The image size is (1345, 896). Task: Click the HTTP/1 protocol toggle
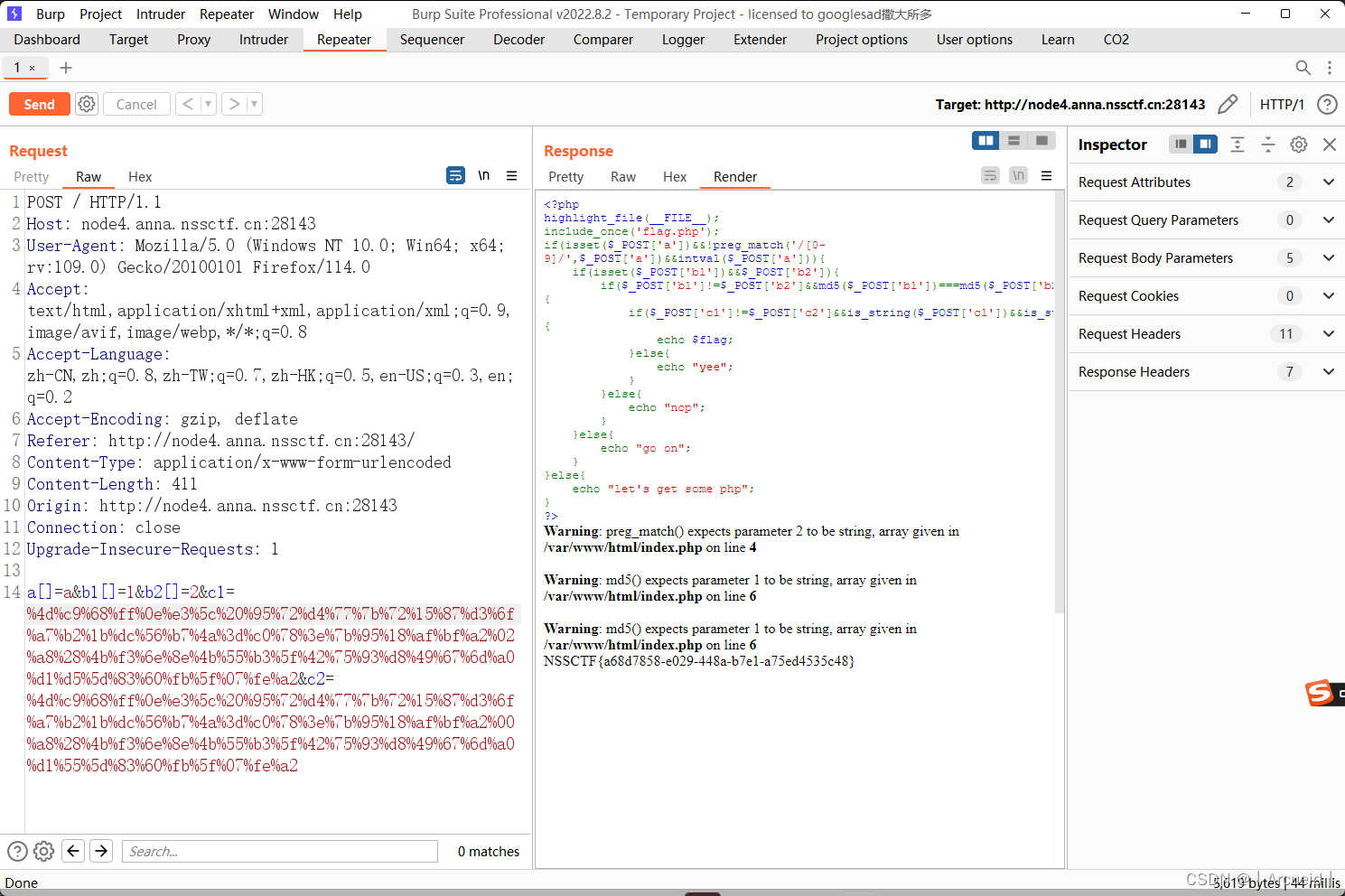(x=1282, y=105)
